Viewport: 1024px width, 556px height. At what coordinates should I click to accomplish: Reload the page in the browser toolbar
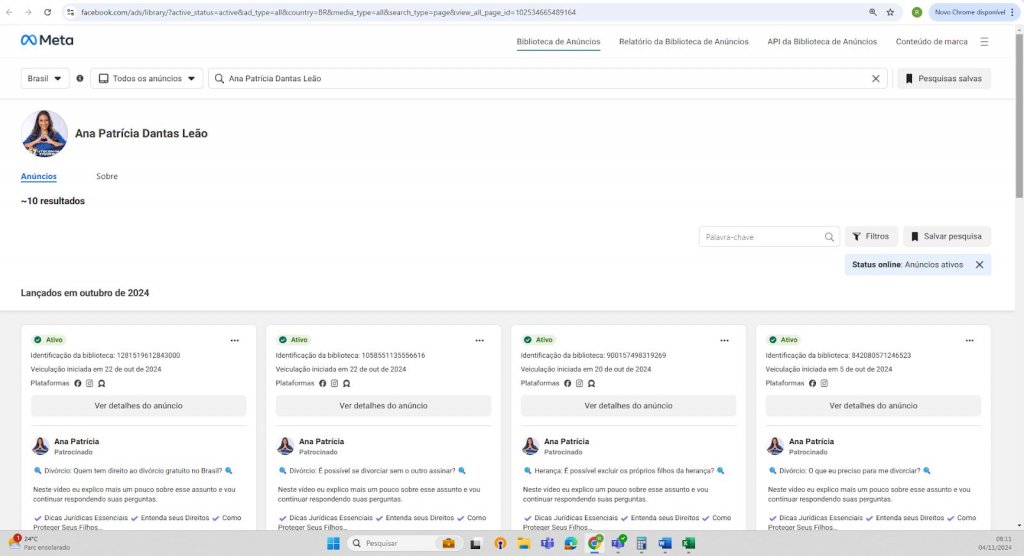pyautogui.click(x=48, y=12)
